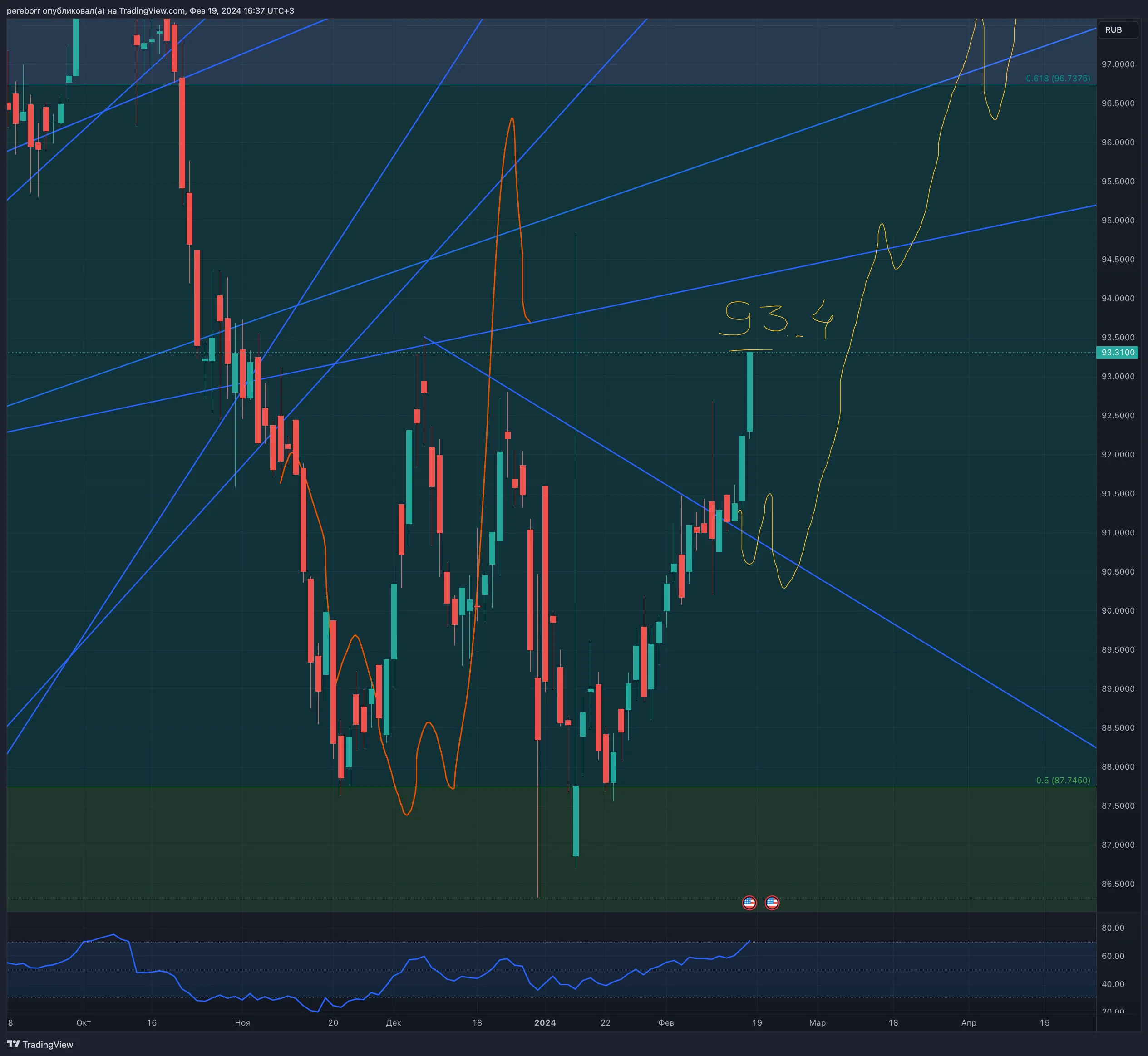Click the 0.618 (96.7375) Fibonacci label
This screenshot has height=1056, width=1148.
pyautogui.click(x=1058, y=79)
